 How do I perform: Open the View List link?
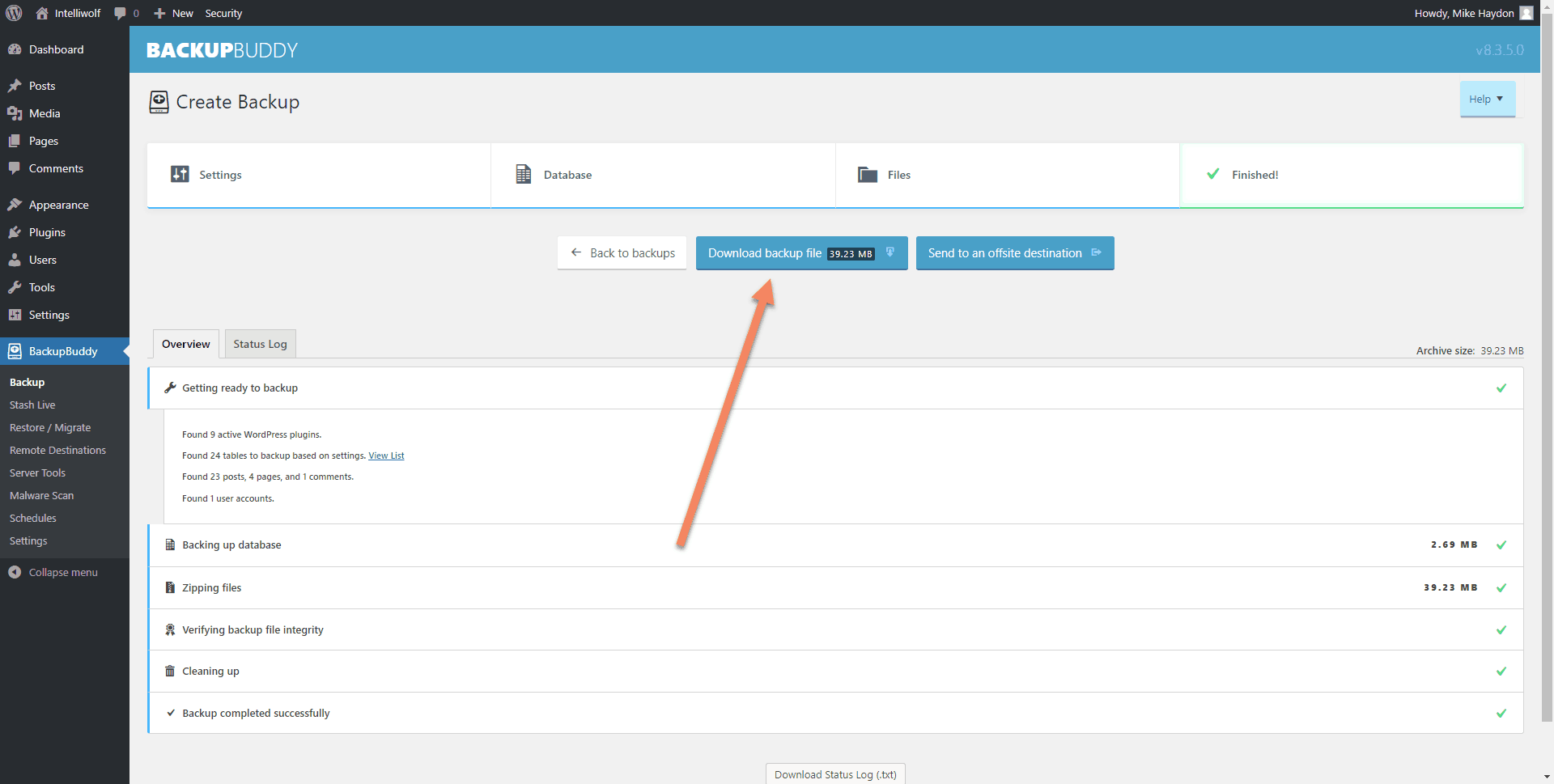coord(386,455)
